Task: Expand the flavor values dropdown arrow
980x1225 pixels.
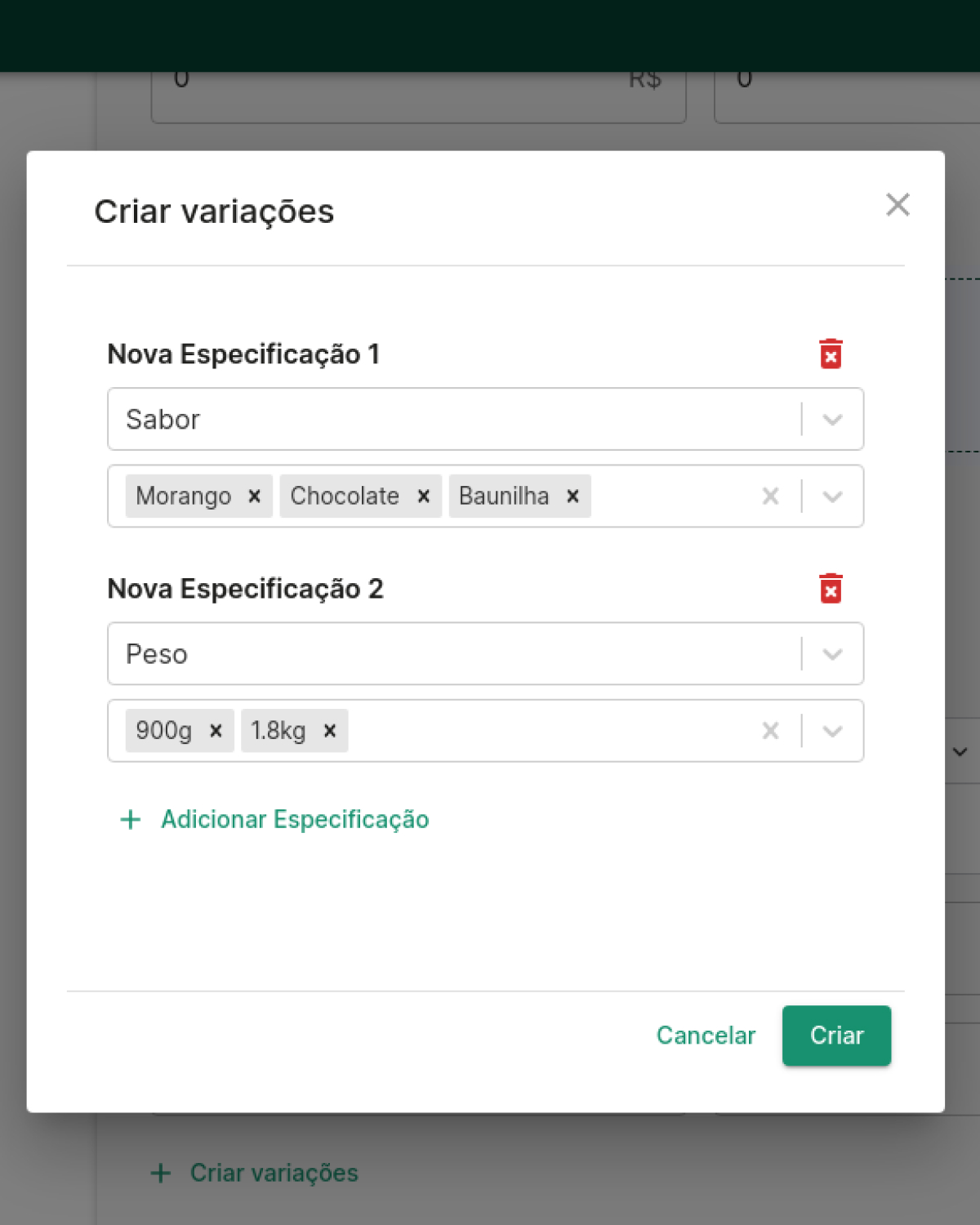Action: point(832,496)
